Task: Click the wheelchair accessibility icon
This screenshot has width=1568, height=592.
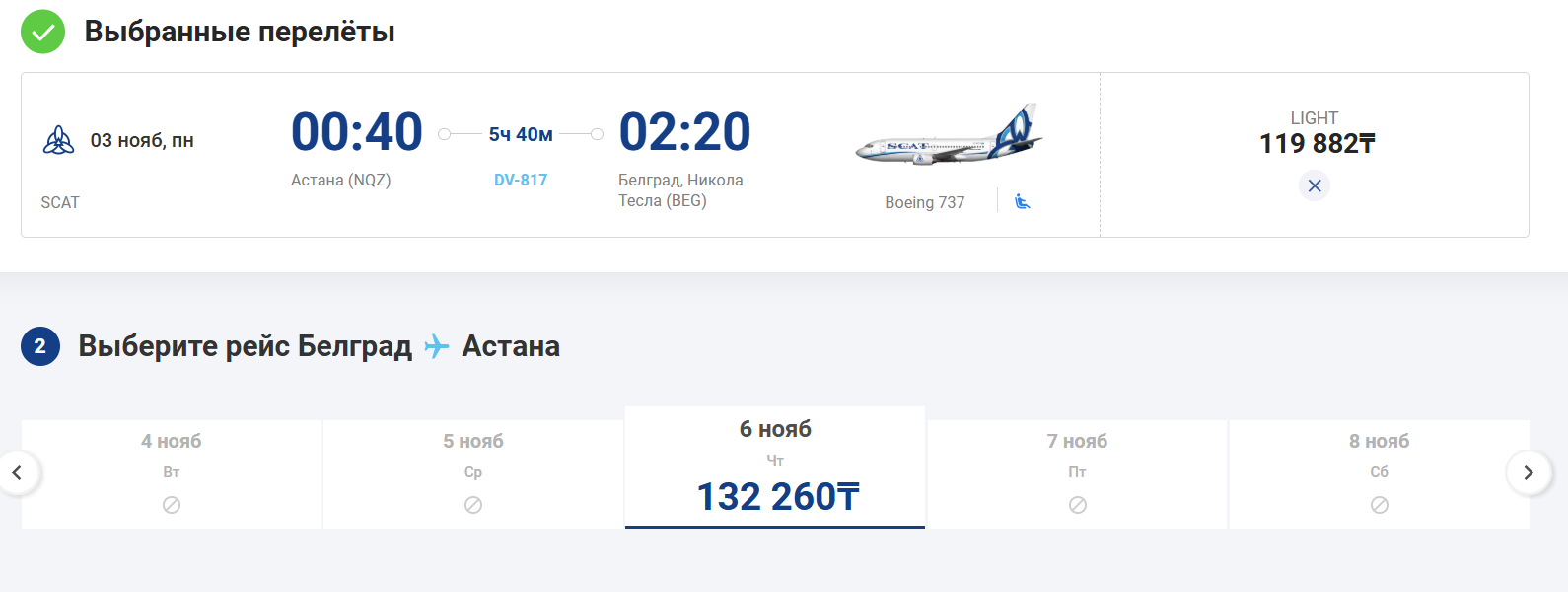Action: coord(1022,201)
